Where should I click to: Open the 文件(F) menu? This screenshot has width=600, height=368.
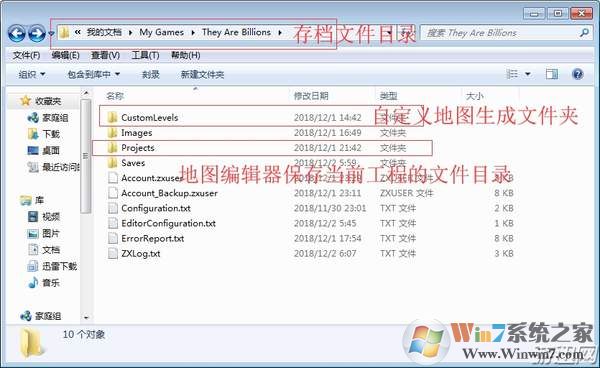click(26, 55)
